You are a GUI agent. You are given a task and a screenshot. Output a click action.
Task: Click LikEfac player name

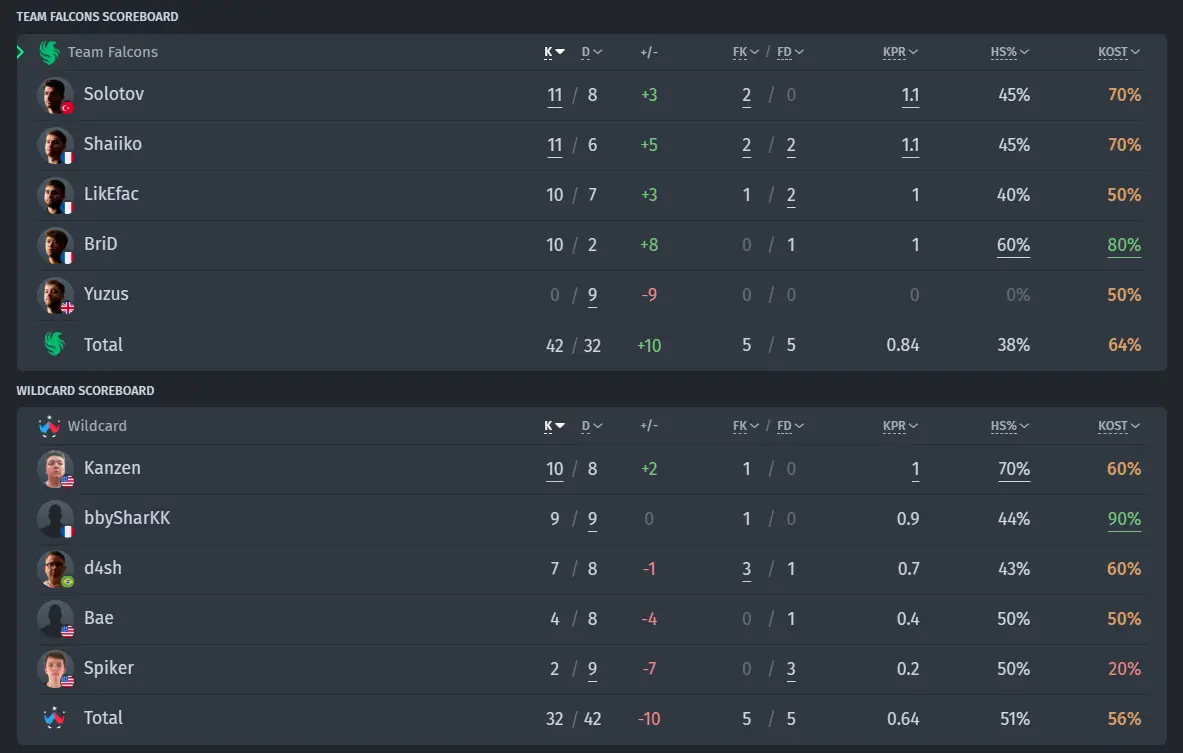(111, 194)
